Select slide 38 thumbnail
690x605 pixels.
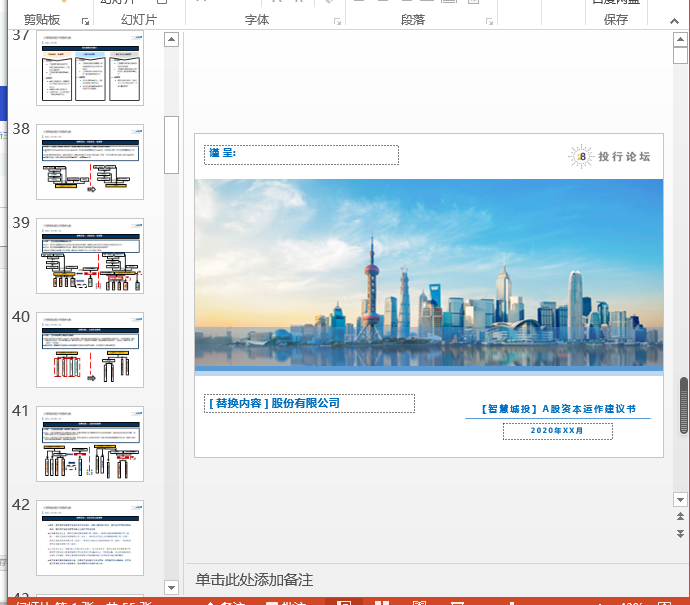click(x=90, y=162)
